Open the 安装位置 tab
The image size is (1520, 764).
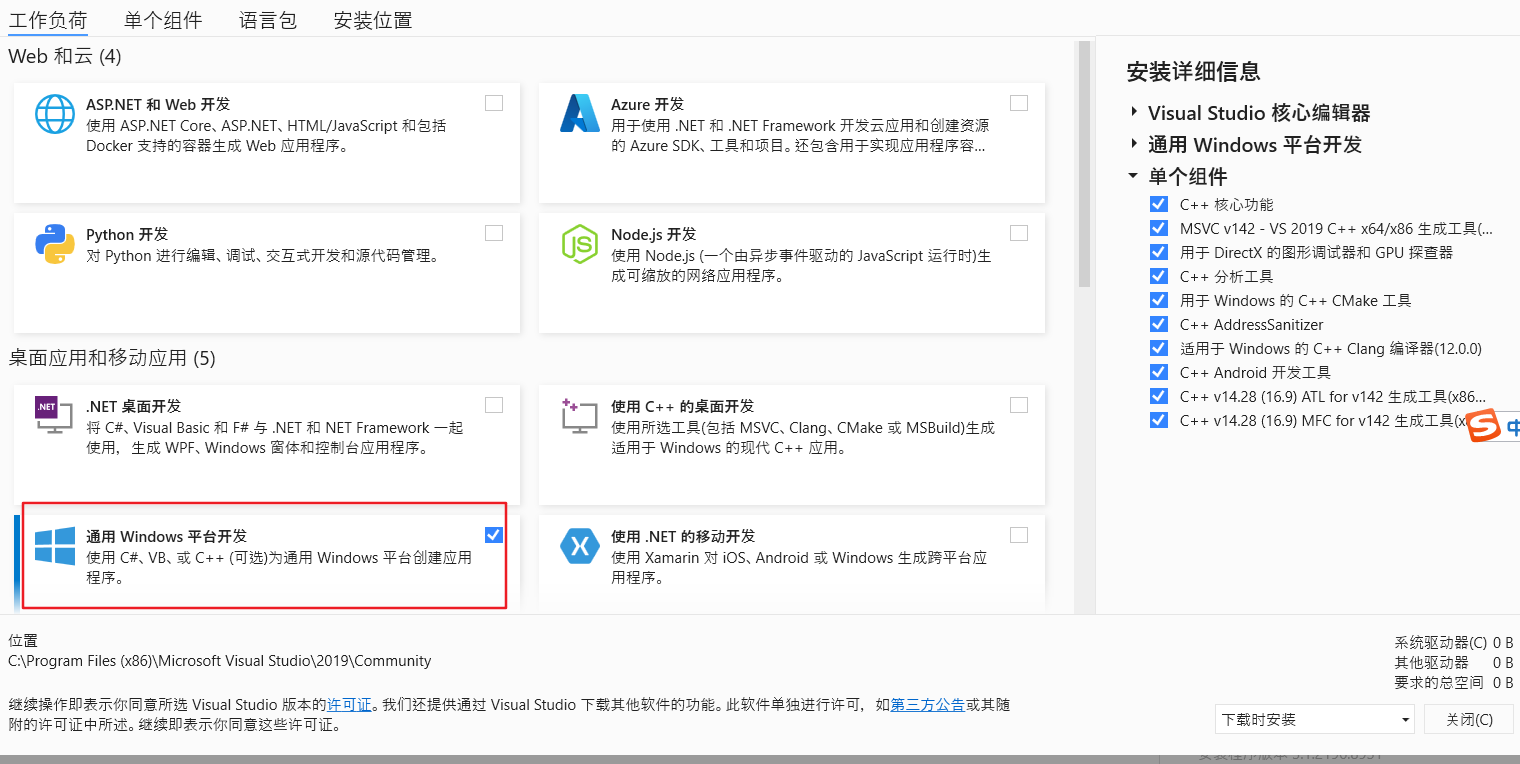coord(373,20)
